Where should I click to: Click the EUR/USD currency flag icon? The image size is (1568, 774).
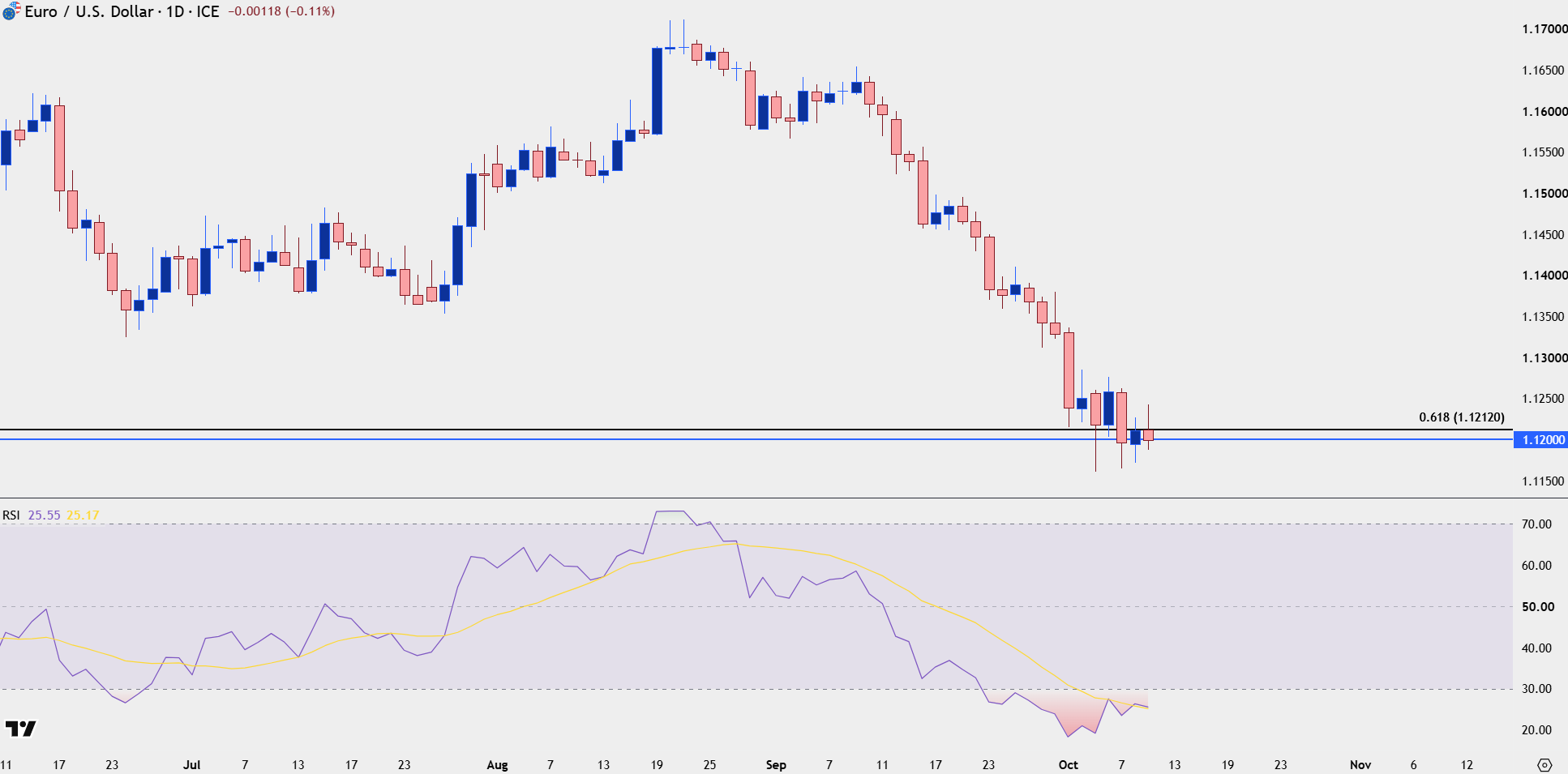pos(11,11)
